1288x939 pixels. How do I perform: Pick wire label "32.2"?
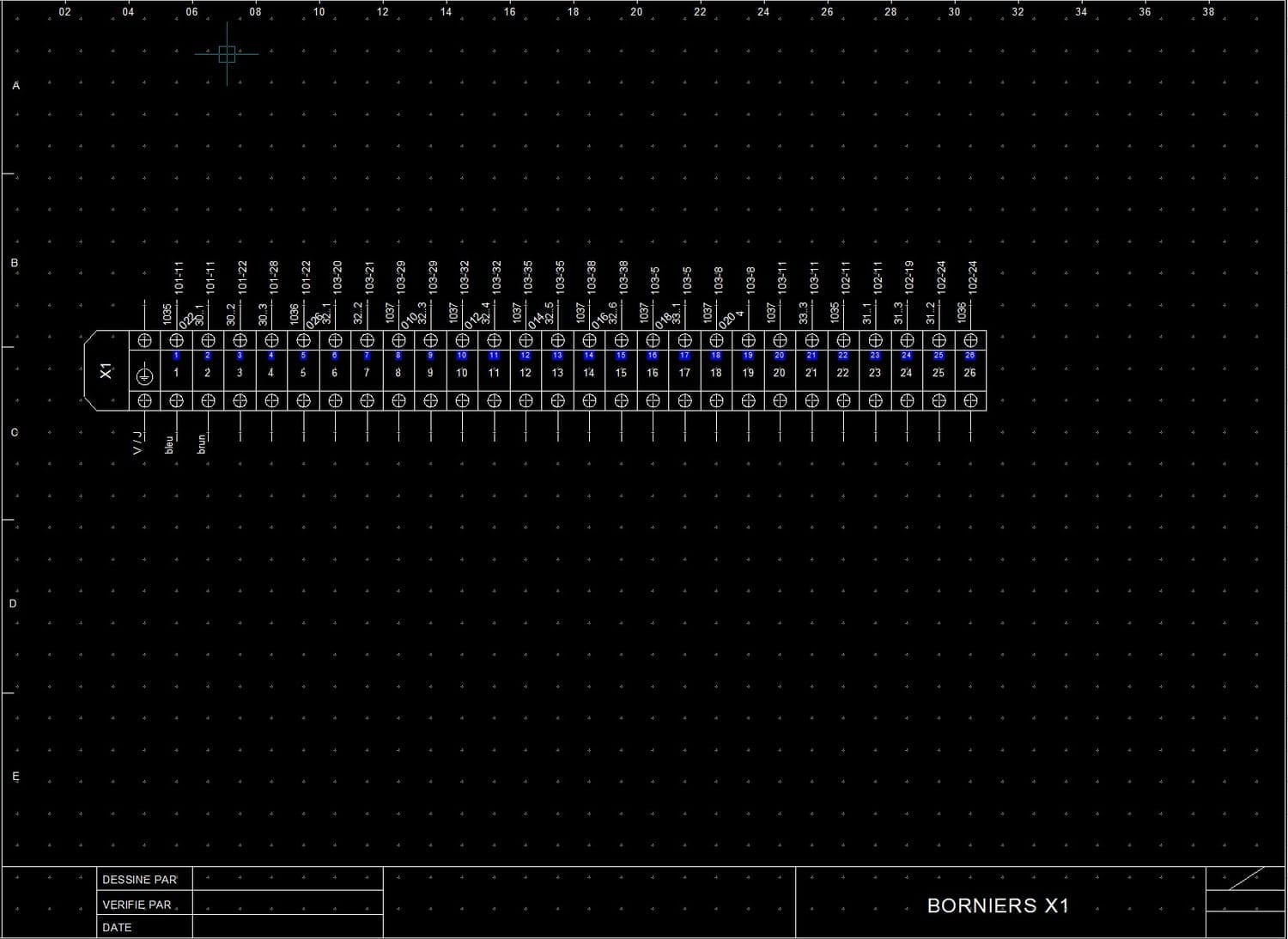358,314
